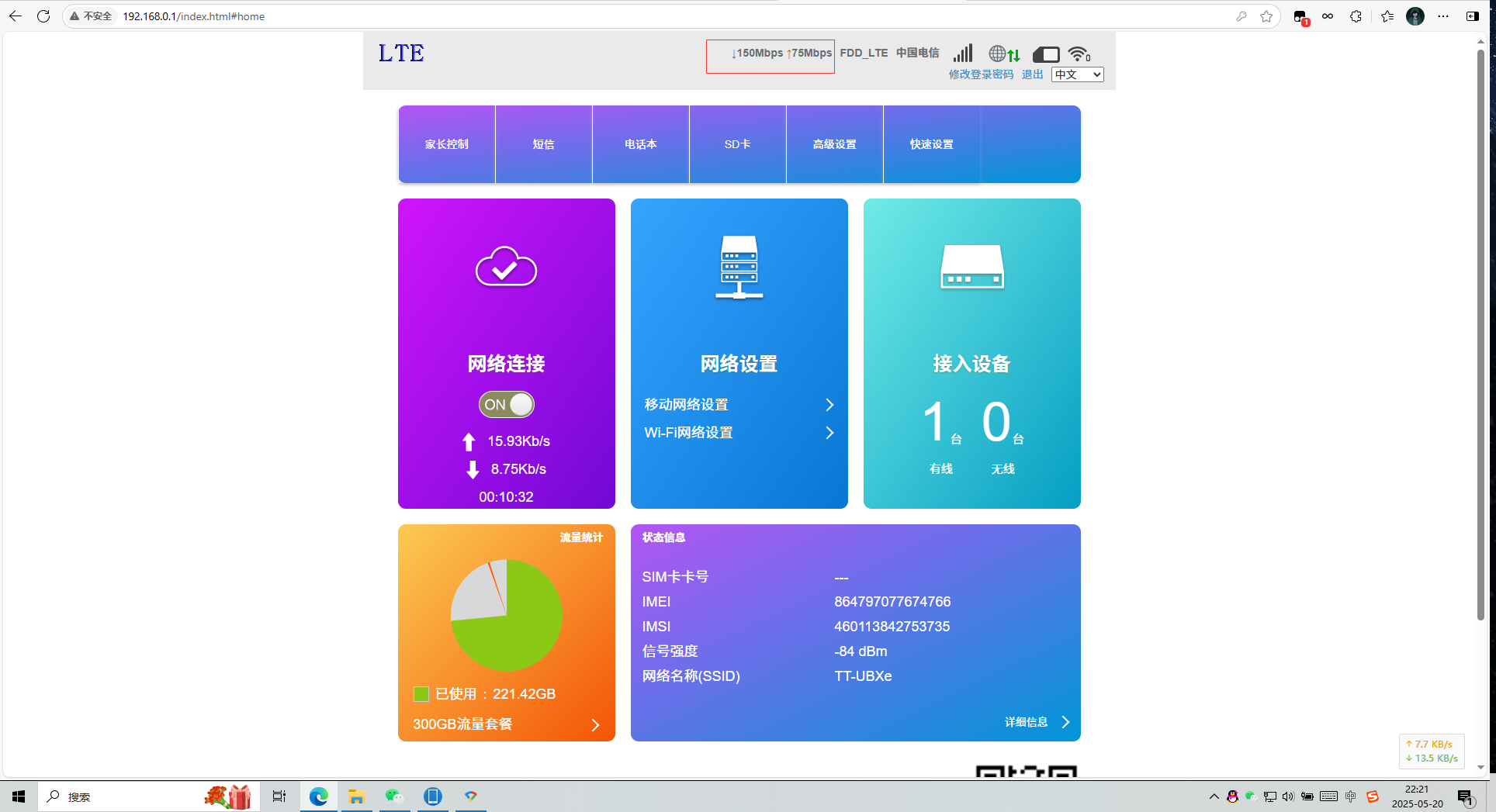Open browser settings and more menu
Image resolution: width=1496 pixels, height=812 pixels.
(1443, 16)
